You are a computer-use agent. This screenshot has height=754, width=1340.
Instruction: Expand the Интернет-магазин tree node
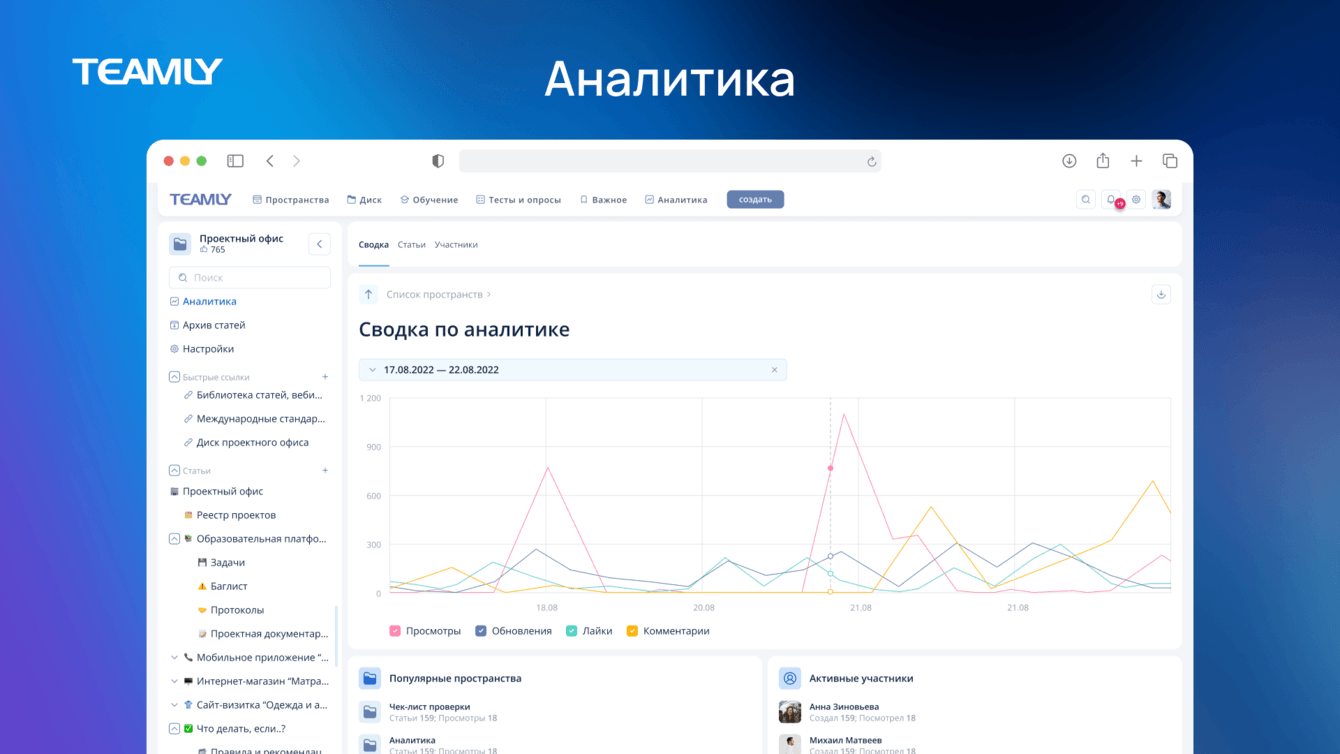(x=174, y=682)
